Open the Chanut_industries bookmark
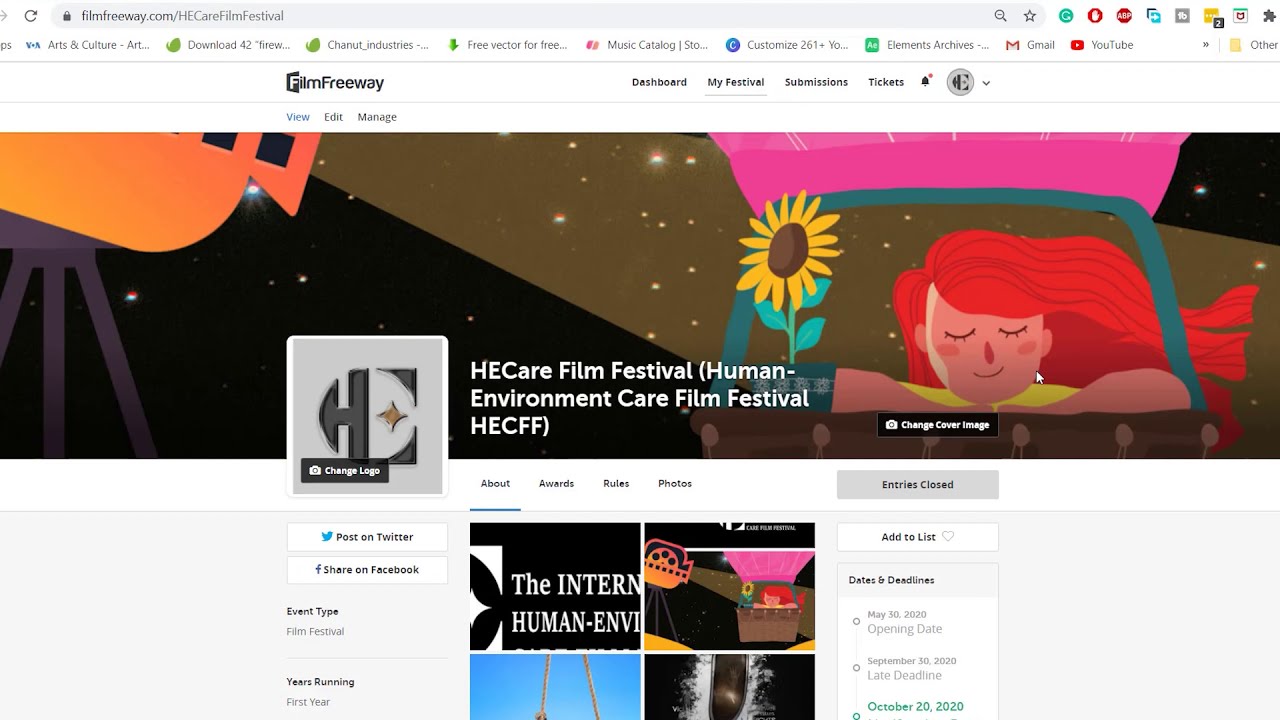This screenshot has height=720, width=1280. (x=367, y=45)
